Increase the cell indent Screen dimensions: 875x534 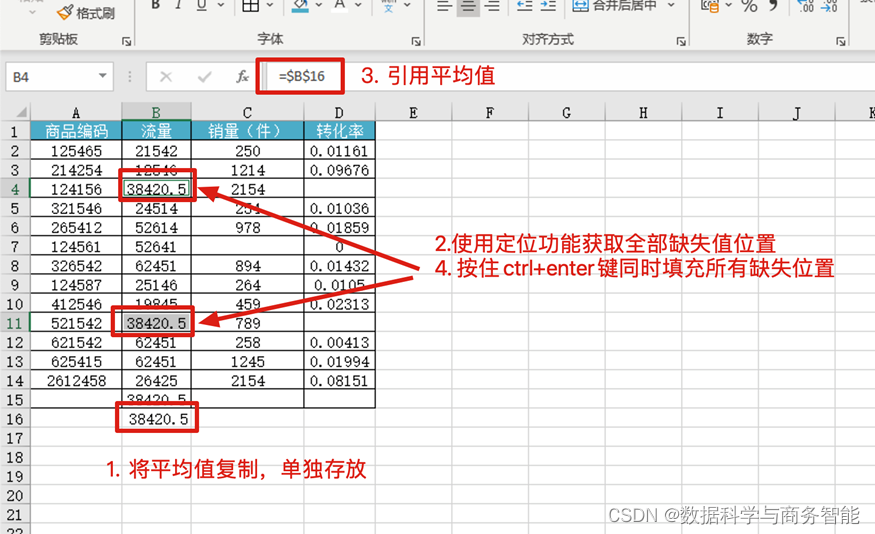click(548, 6)
